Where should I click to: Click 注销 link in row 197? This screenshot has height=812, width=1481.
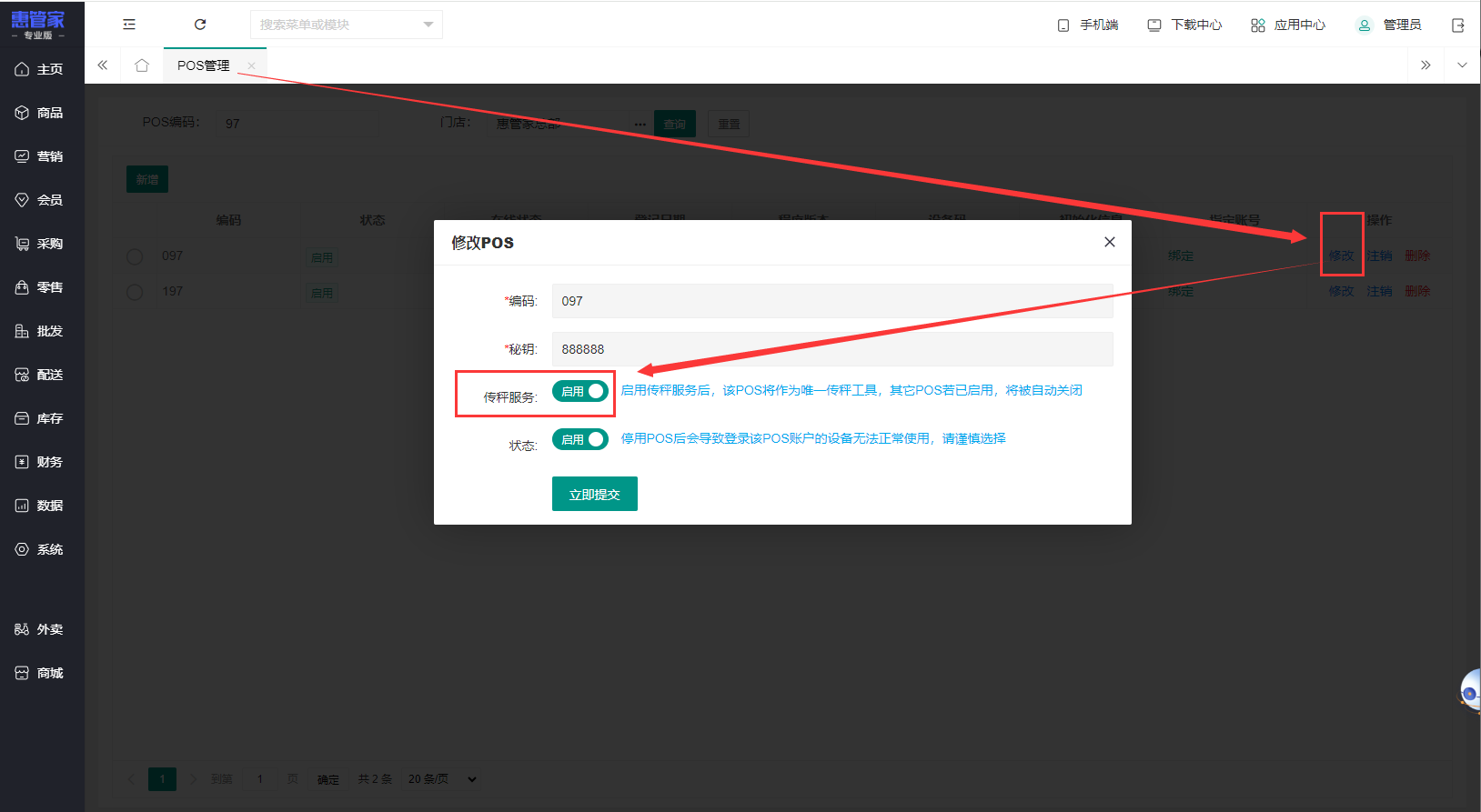coord(1379,291)
